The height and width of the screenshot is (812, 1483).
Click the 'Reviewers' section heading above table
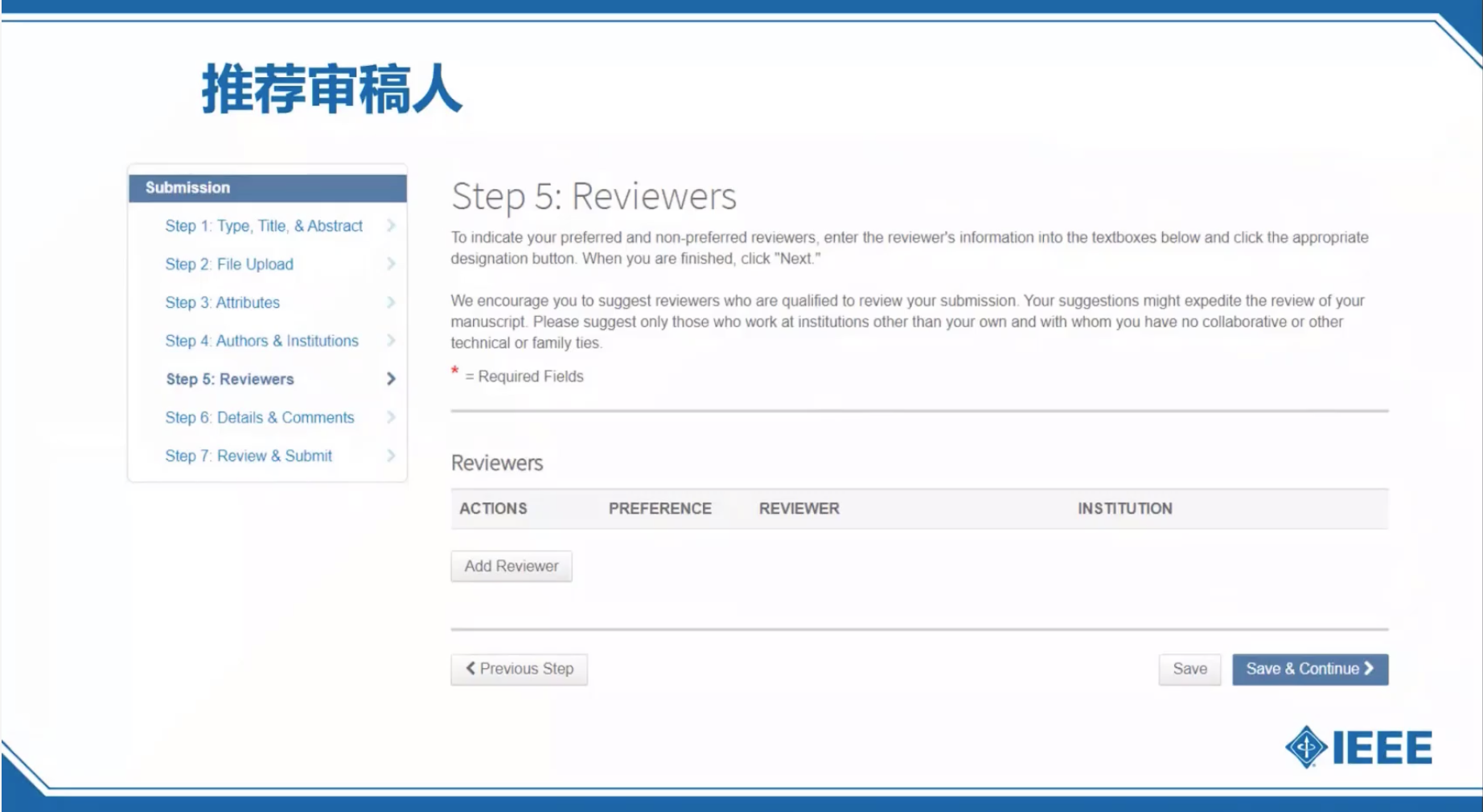(x=497, y=463)
